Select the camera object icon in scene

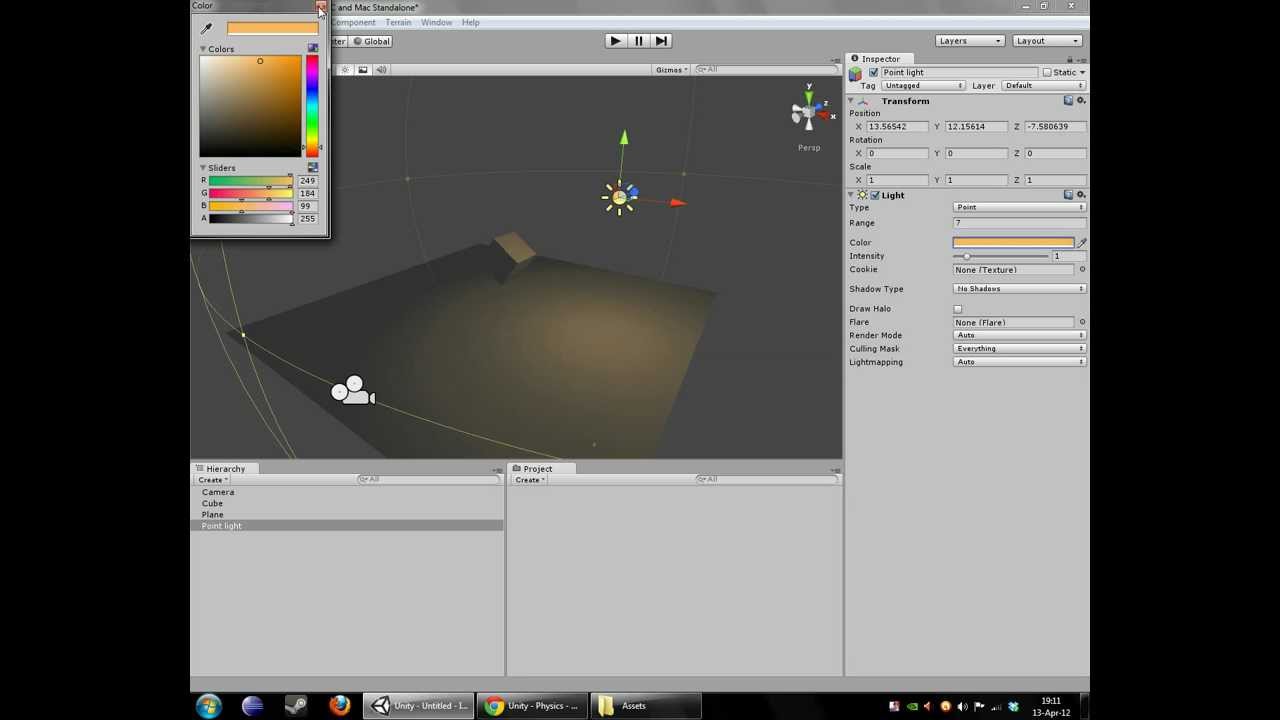[352, 391]
